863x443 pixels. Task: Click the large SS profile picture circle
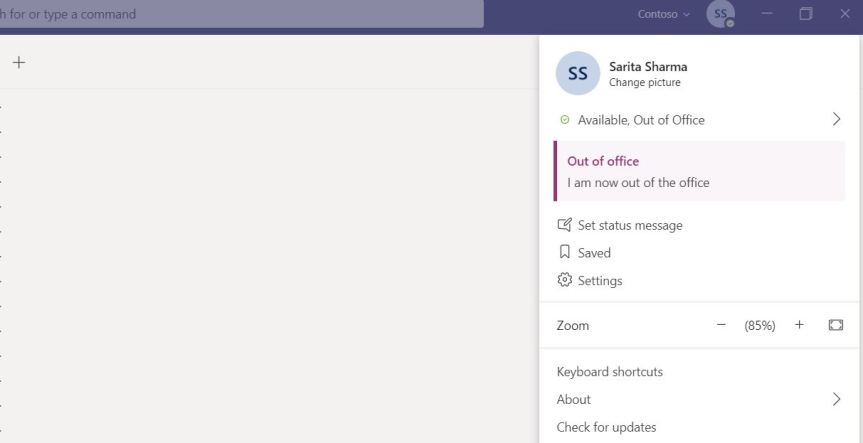click(577, 74)
